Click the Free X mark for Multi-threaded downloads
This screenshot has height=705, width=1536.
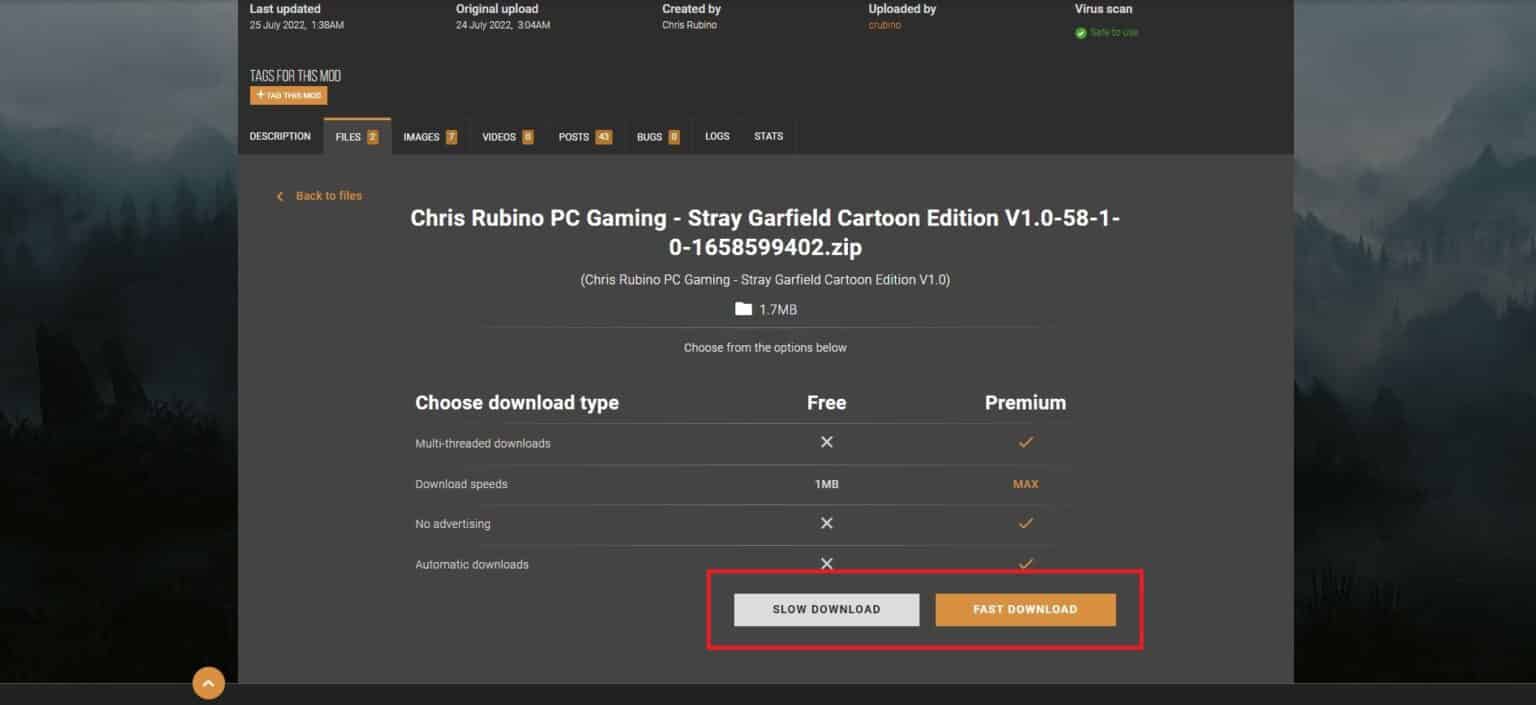[x=826, y=442]
